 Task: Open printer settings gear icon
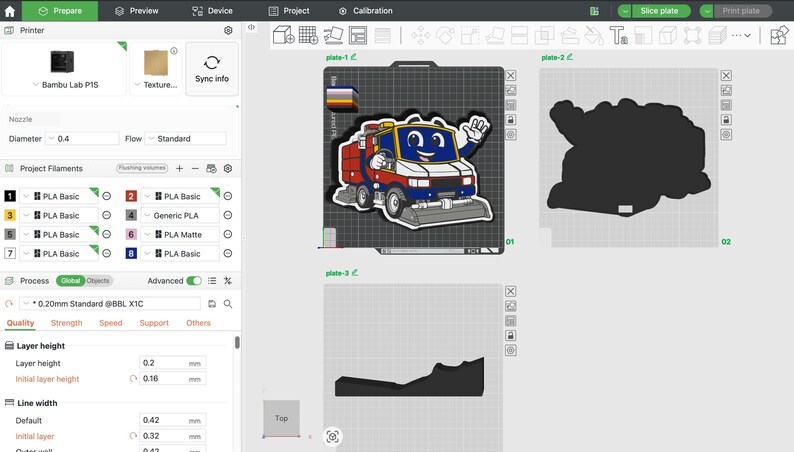coord(228,30)
